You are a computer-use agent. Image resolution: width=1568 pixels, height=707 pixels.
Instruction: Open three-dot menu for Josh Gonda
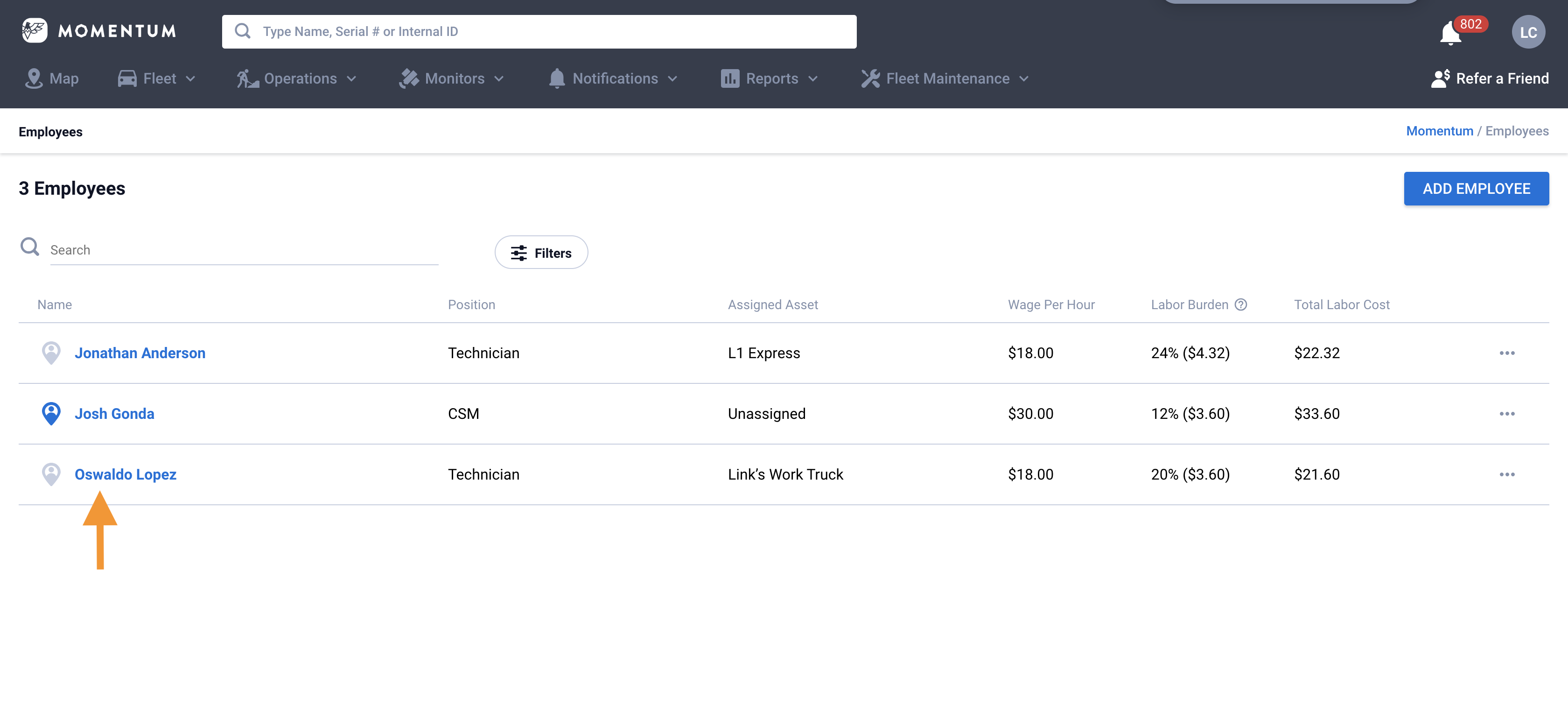(1506, 414)
